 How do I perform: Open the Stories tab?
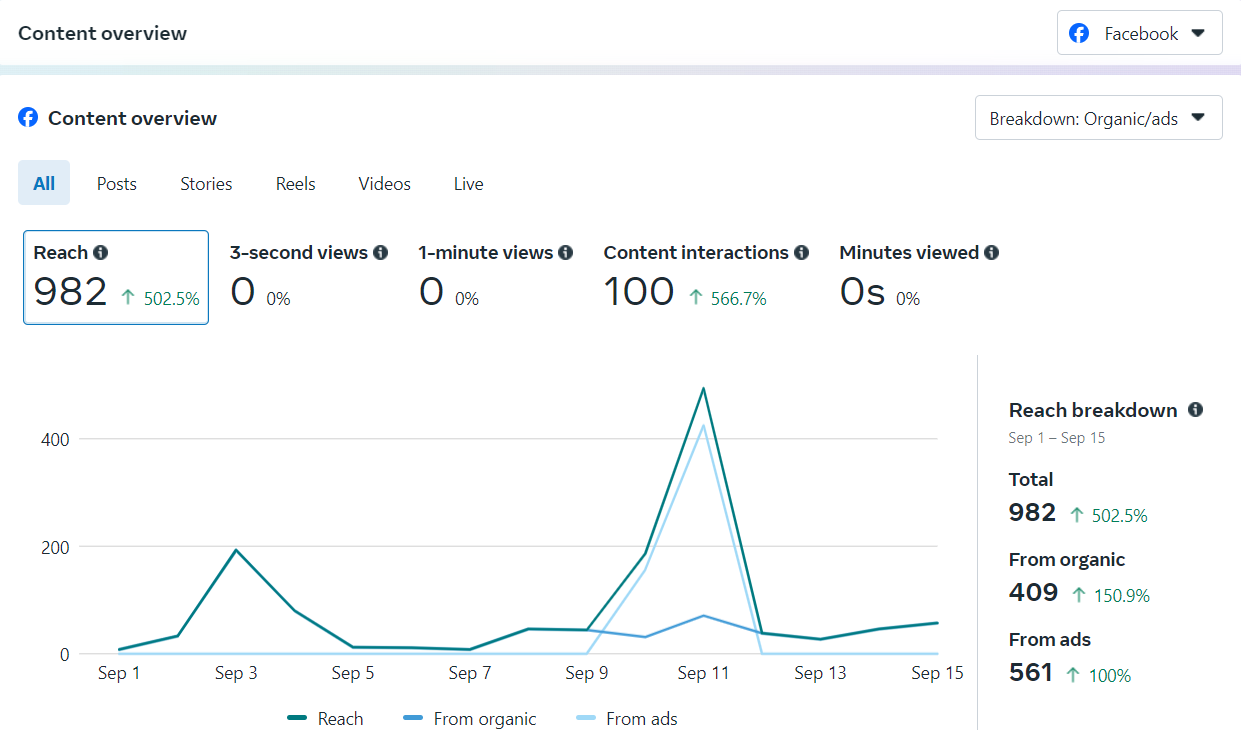[206, 183]
